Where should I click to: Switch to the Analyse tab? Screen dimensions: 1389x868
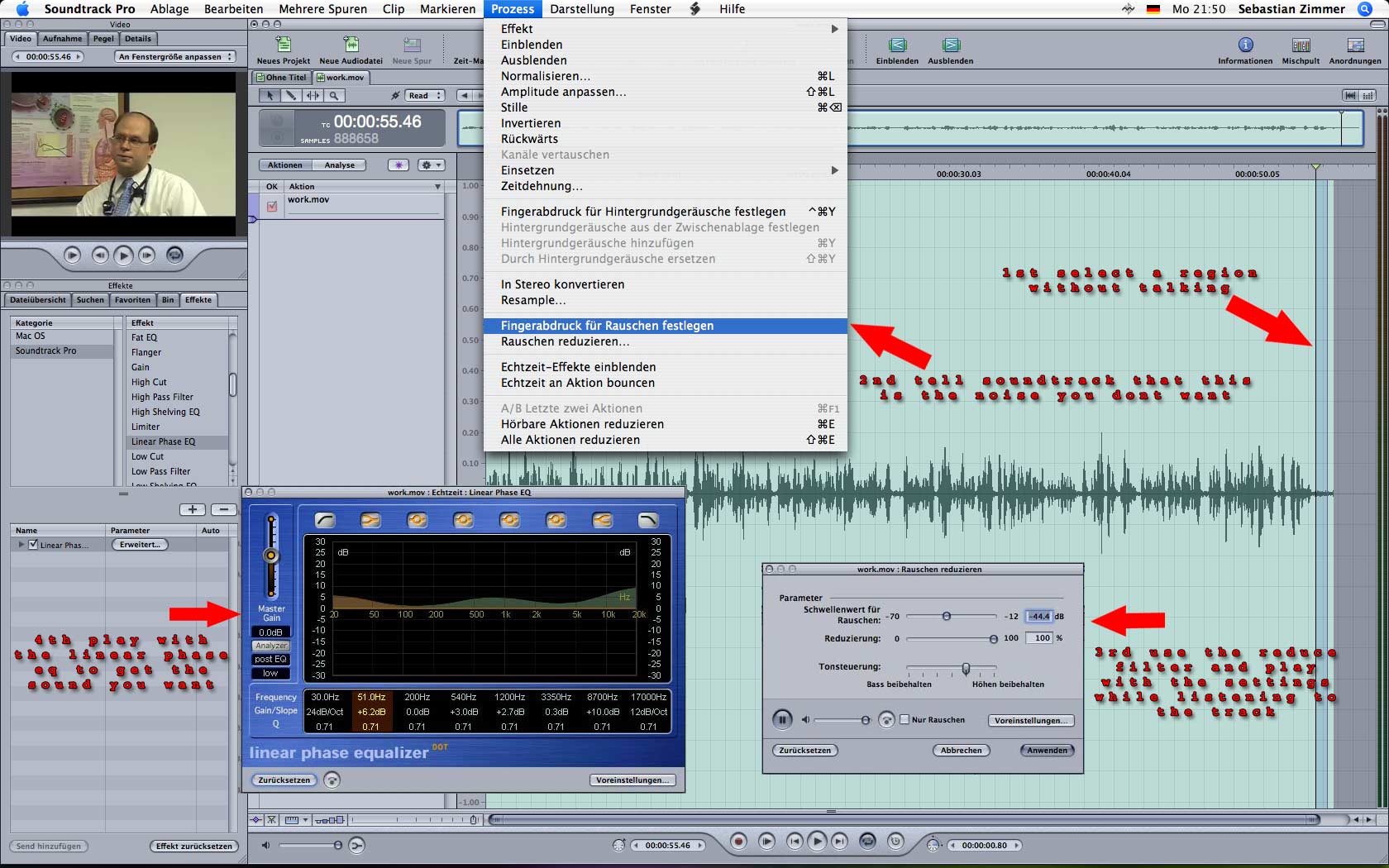point(339,165)
